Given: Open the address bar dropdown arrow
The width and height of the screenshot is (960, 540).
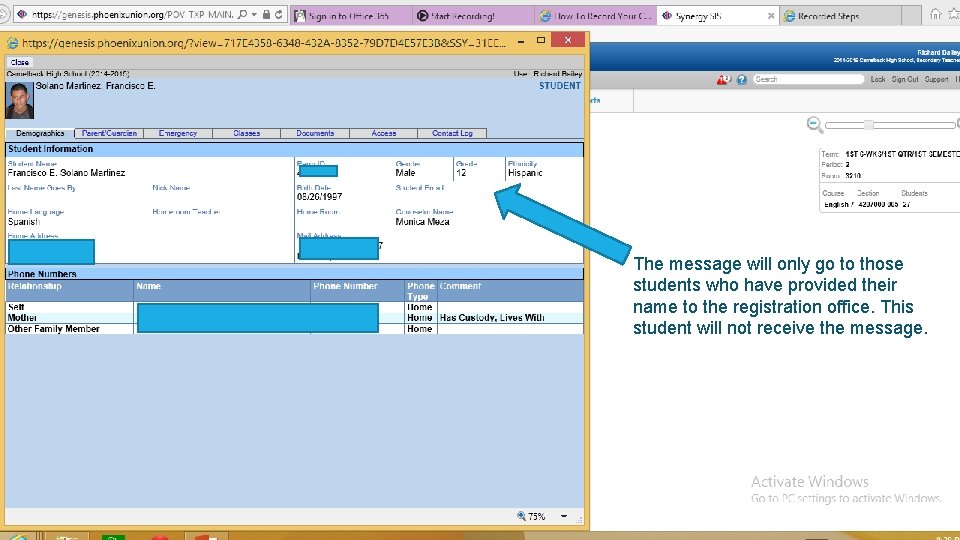Looking at the screenshot, I should coord(254,14).
